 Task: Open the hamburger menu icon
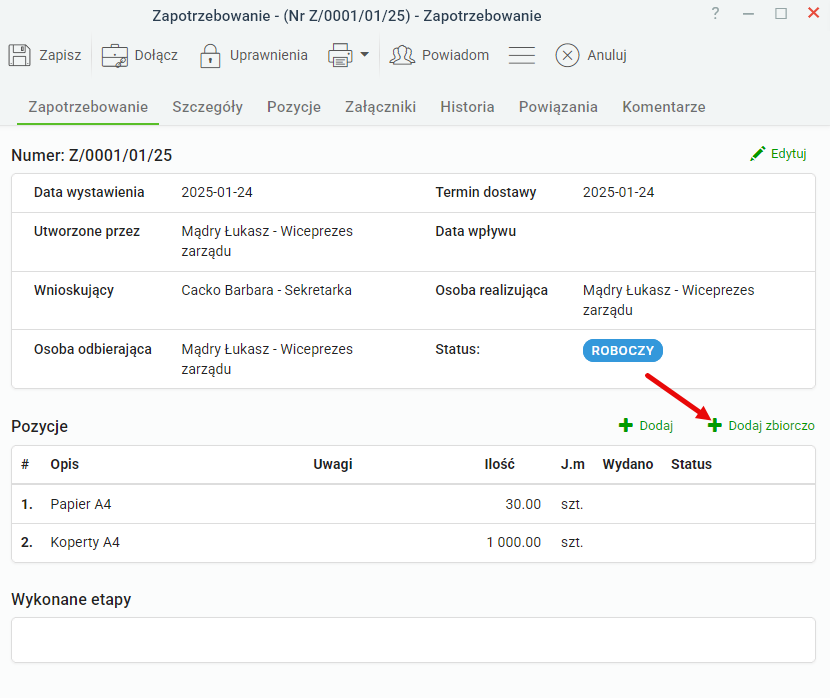[x=522, y=55]
